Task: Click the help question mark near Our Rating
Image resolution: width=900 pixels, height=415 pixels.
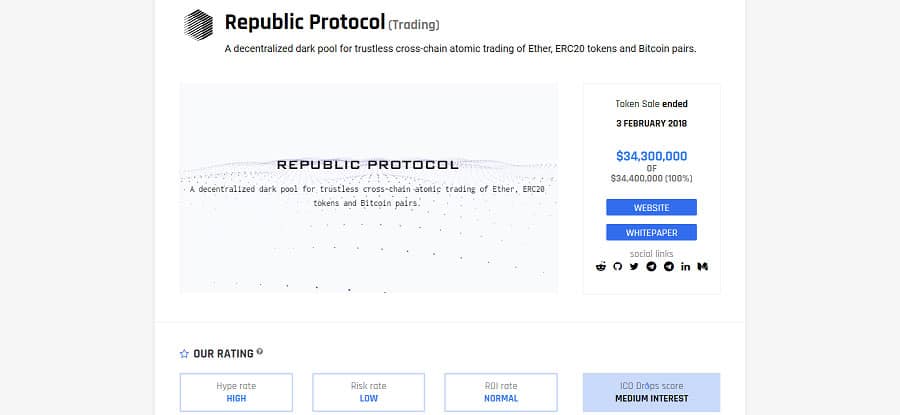Action: click(x=260, y=352)
